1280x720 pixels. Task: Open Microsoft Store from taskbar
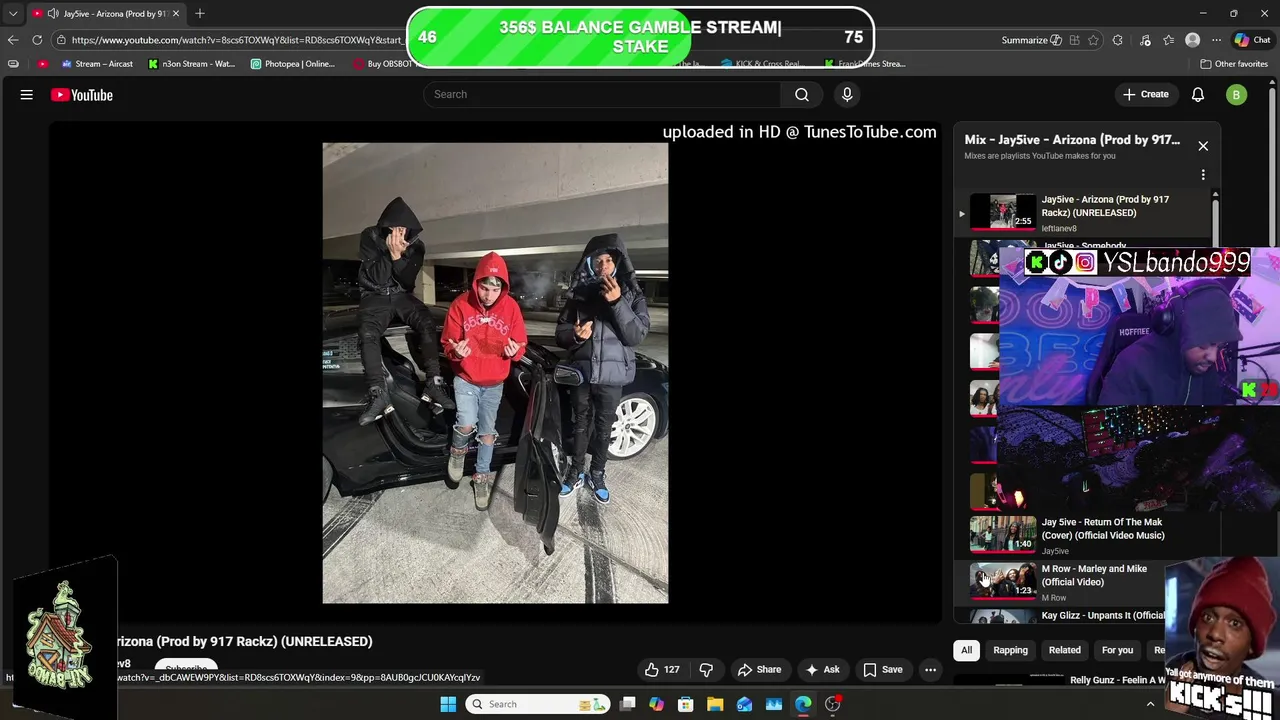pyautogui.click(x=686, y=704)
